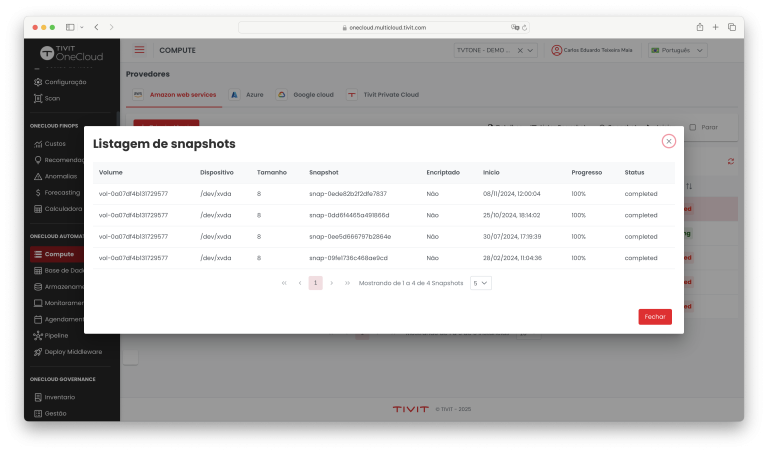Toggle the hamburger menu next to COMPUTE
Image resolution: width=768 pixels, height=453 pixels.
139,50
